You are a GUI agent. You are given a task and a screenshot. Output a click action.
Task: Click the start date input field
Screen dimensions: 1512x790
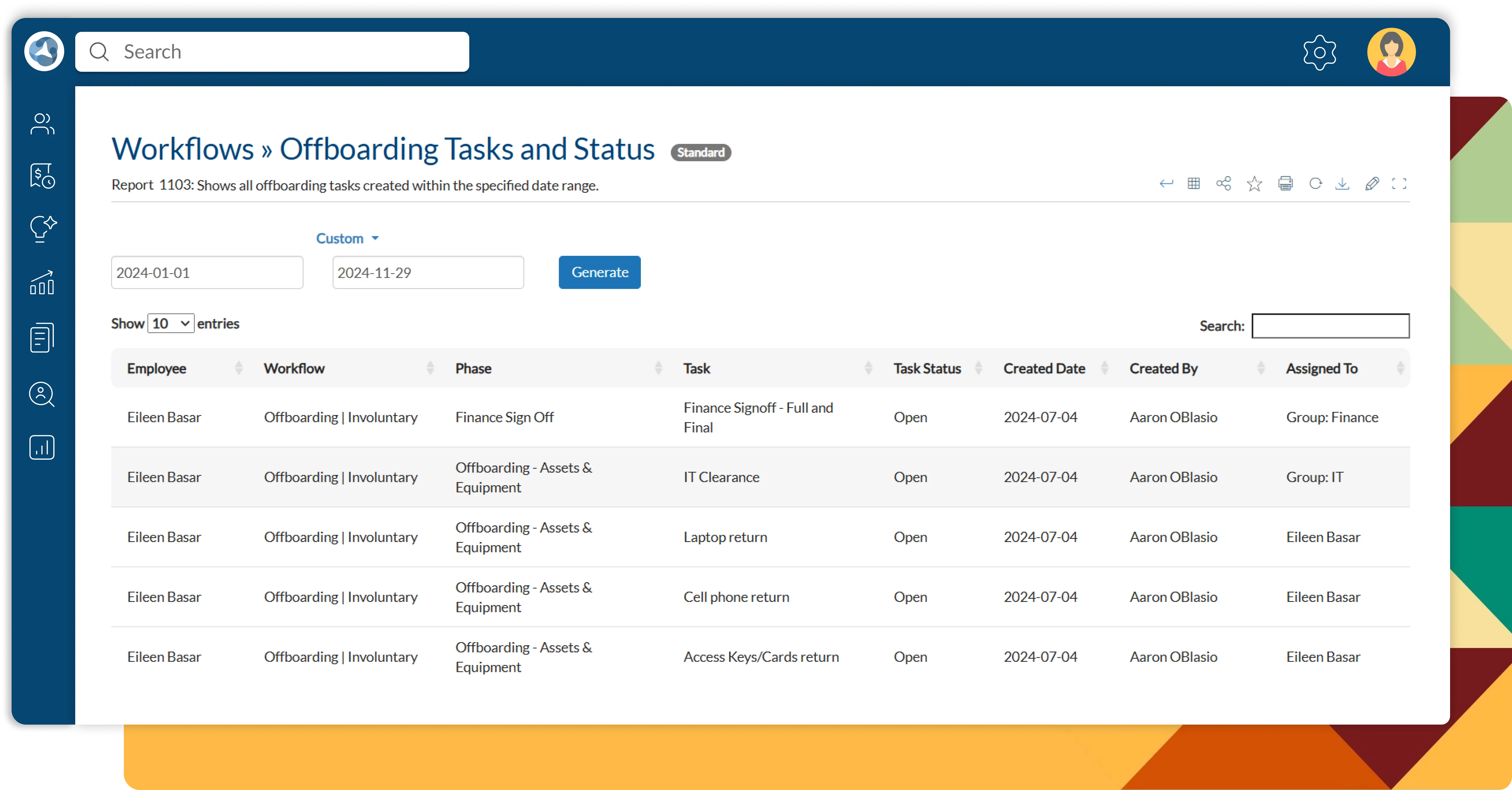[207, 272]
